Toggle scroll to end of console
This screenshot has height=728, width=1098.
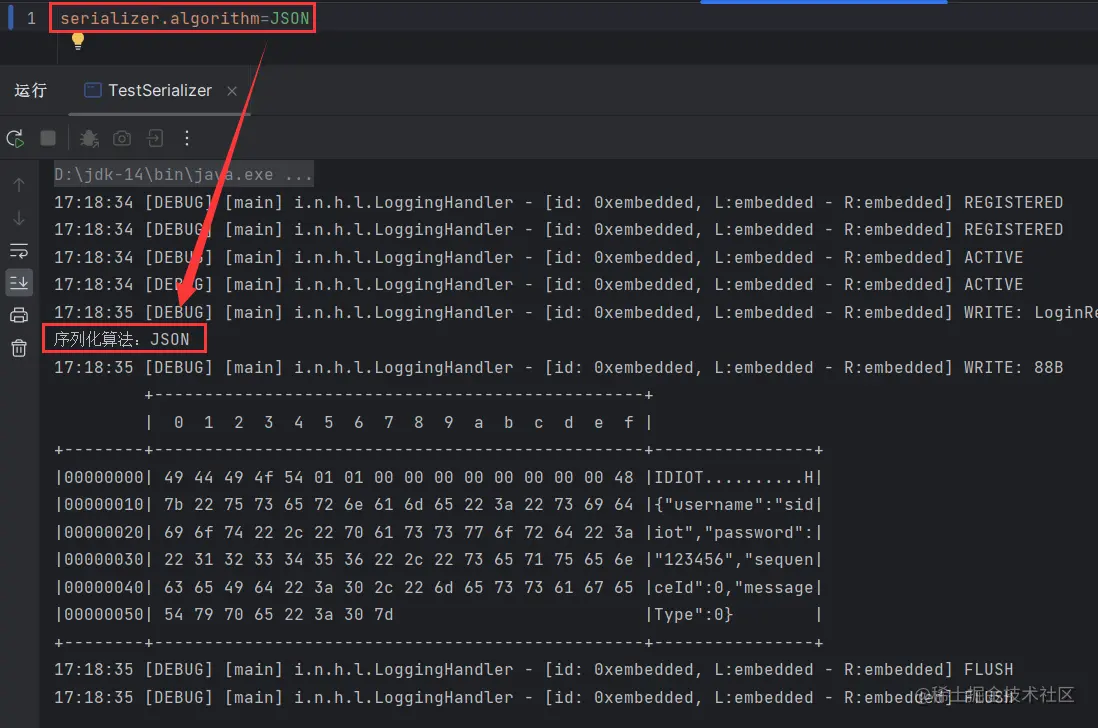pyautogui.click(x=19, y=283)
